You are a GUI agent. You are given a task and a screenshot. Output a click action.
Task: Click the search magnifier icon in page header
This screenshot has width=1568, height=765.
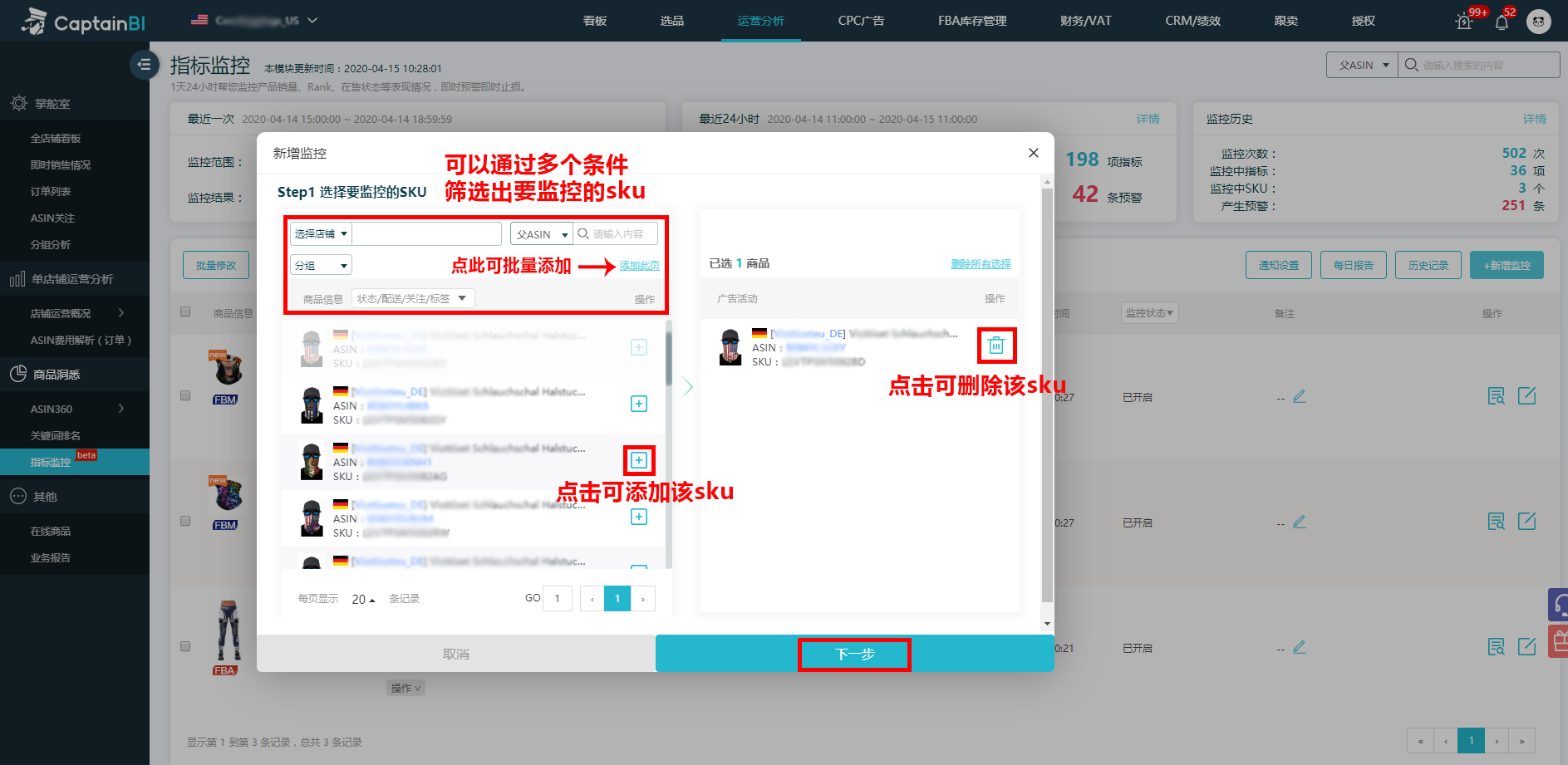point(1411,65)
